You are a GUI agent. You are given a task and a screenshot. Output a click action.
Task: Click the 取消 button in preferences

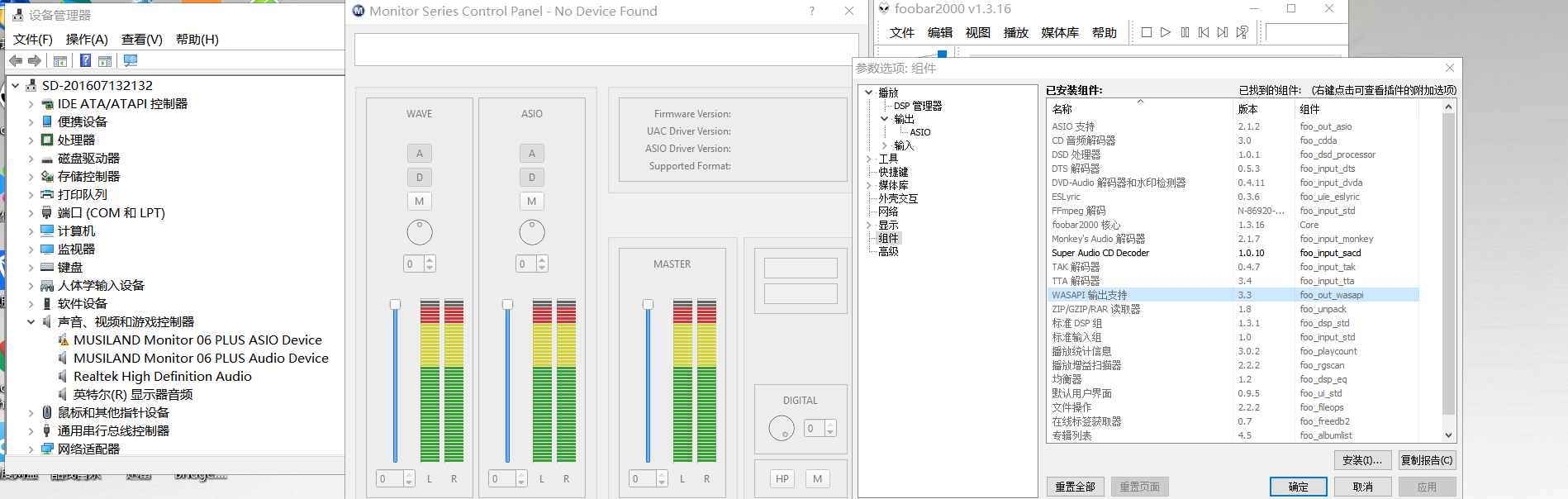1363,487
